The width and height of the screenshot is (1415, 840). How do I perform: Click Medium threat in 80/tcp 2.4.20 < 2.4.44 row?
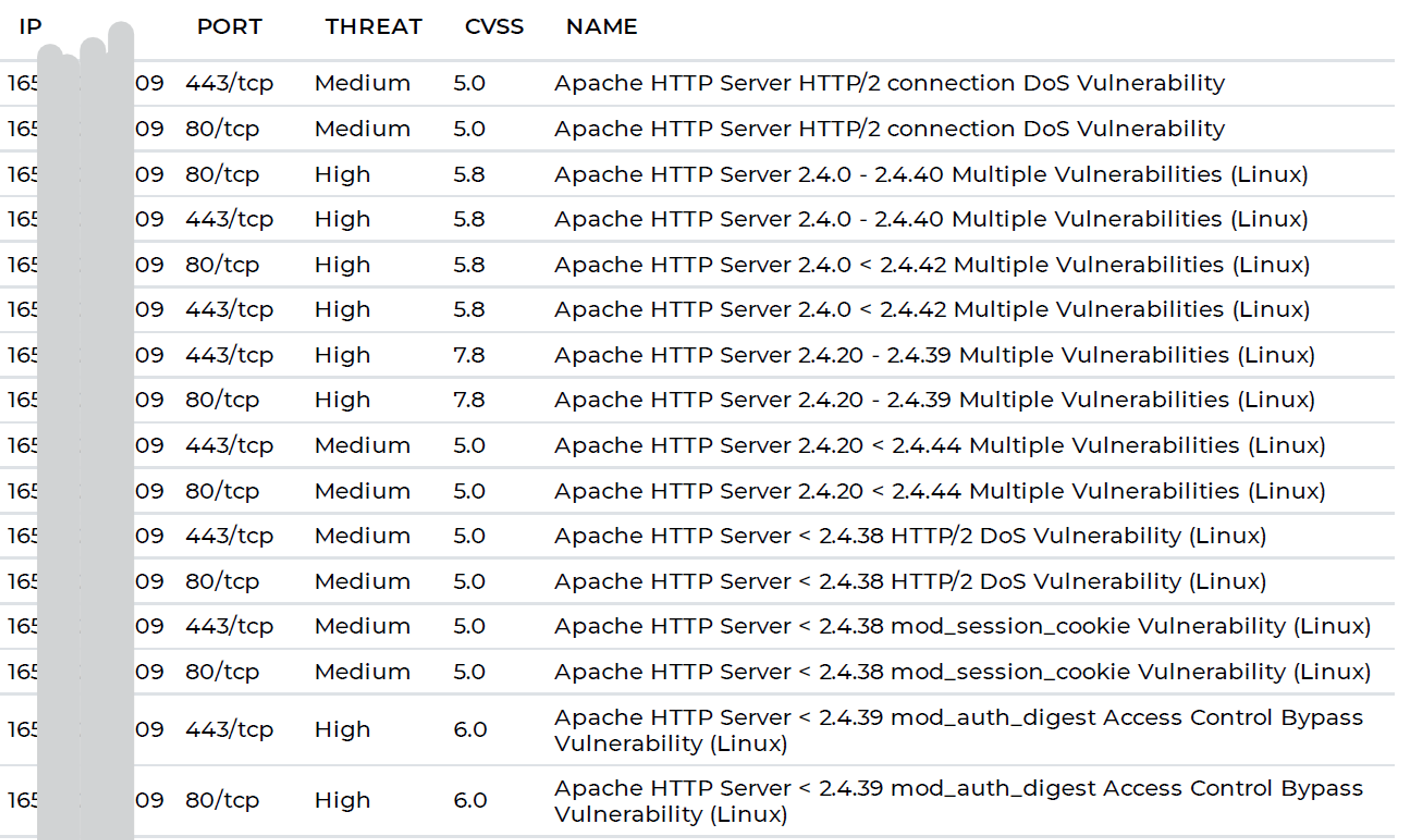coord(362,492)
